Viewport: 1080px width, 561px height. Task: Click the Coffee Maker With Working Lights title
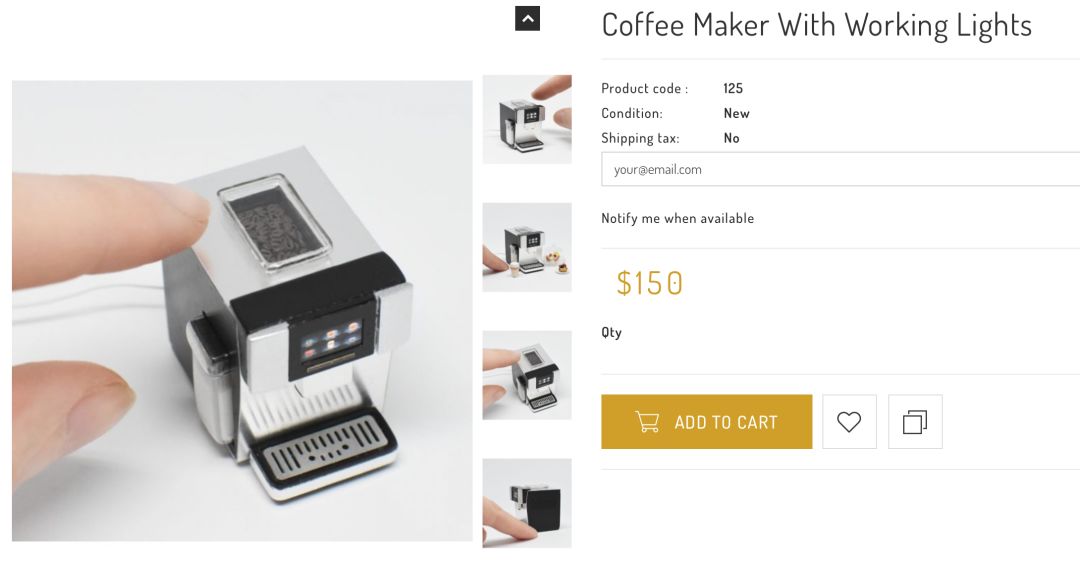coord(816,26)
